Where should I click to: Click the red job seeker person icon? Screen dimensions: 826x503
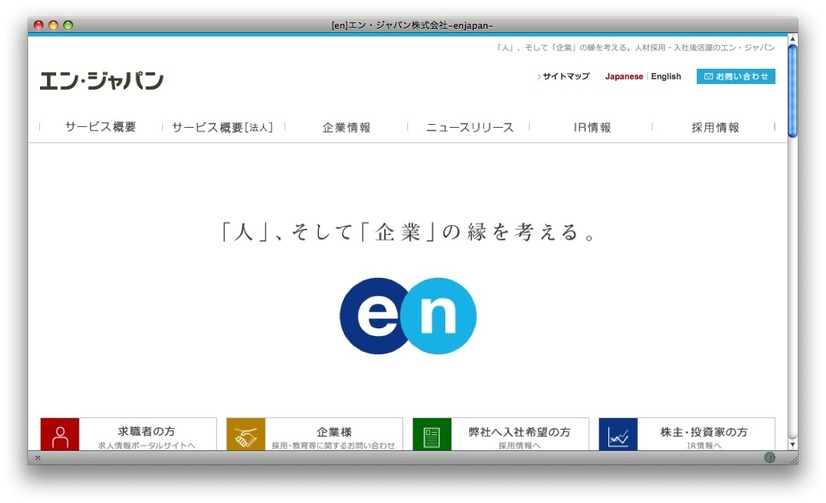[x=60, y=435]
